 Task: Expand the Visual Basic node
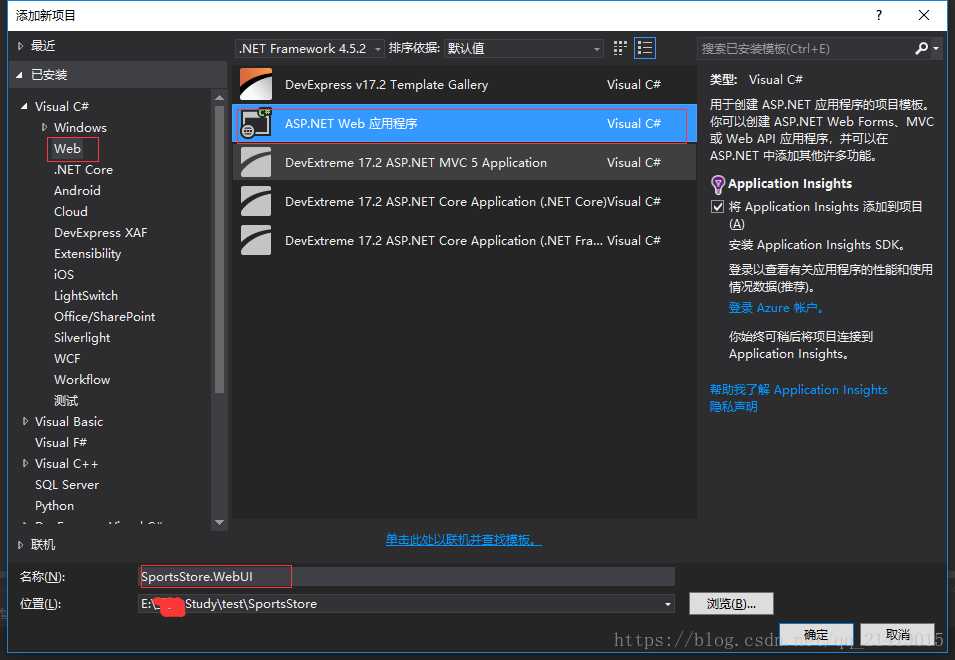click(25, 421)
